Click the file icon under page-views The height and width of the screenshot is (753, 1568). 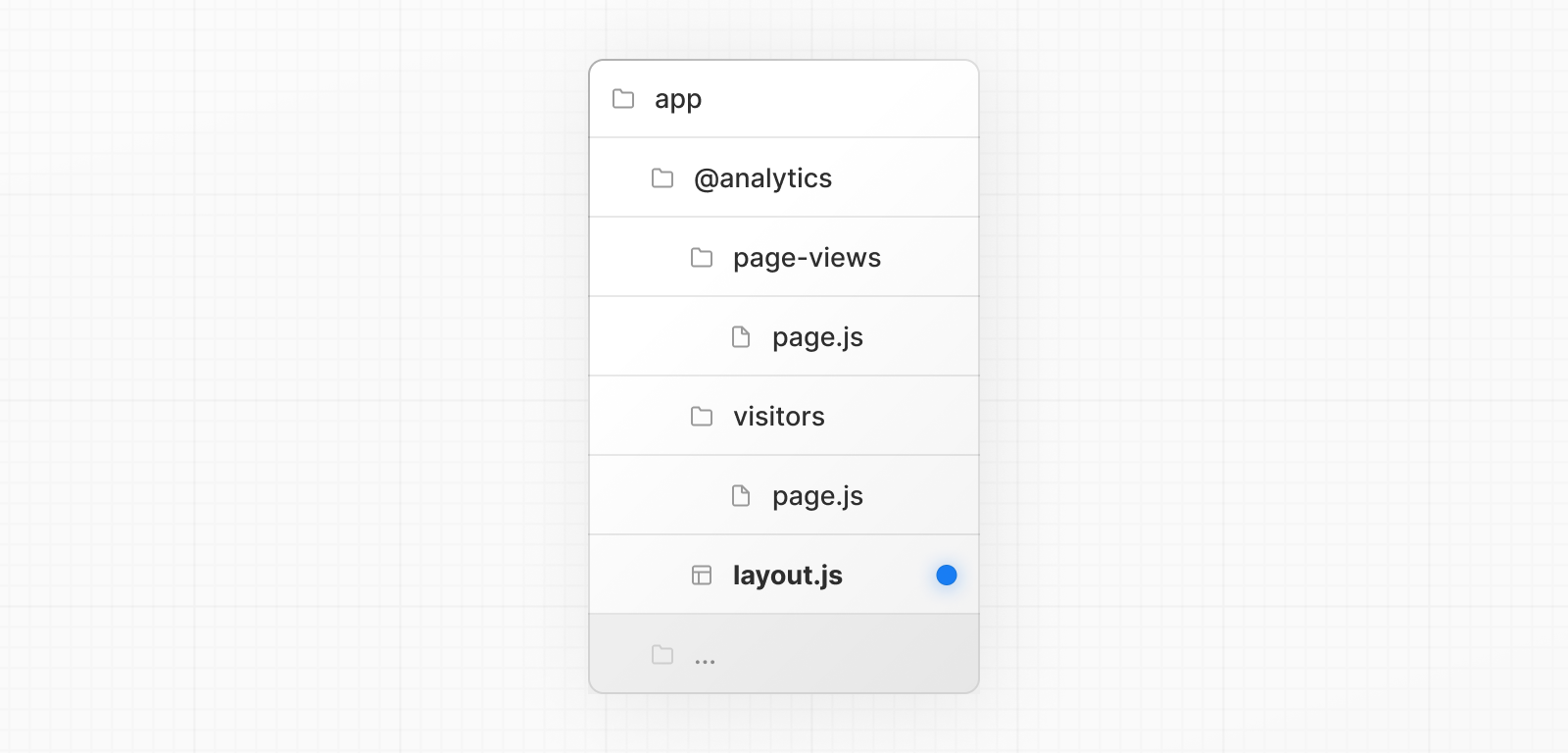[x=741, y=337]
